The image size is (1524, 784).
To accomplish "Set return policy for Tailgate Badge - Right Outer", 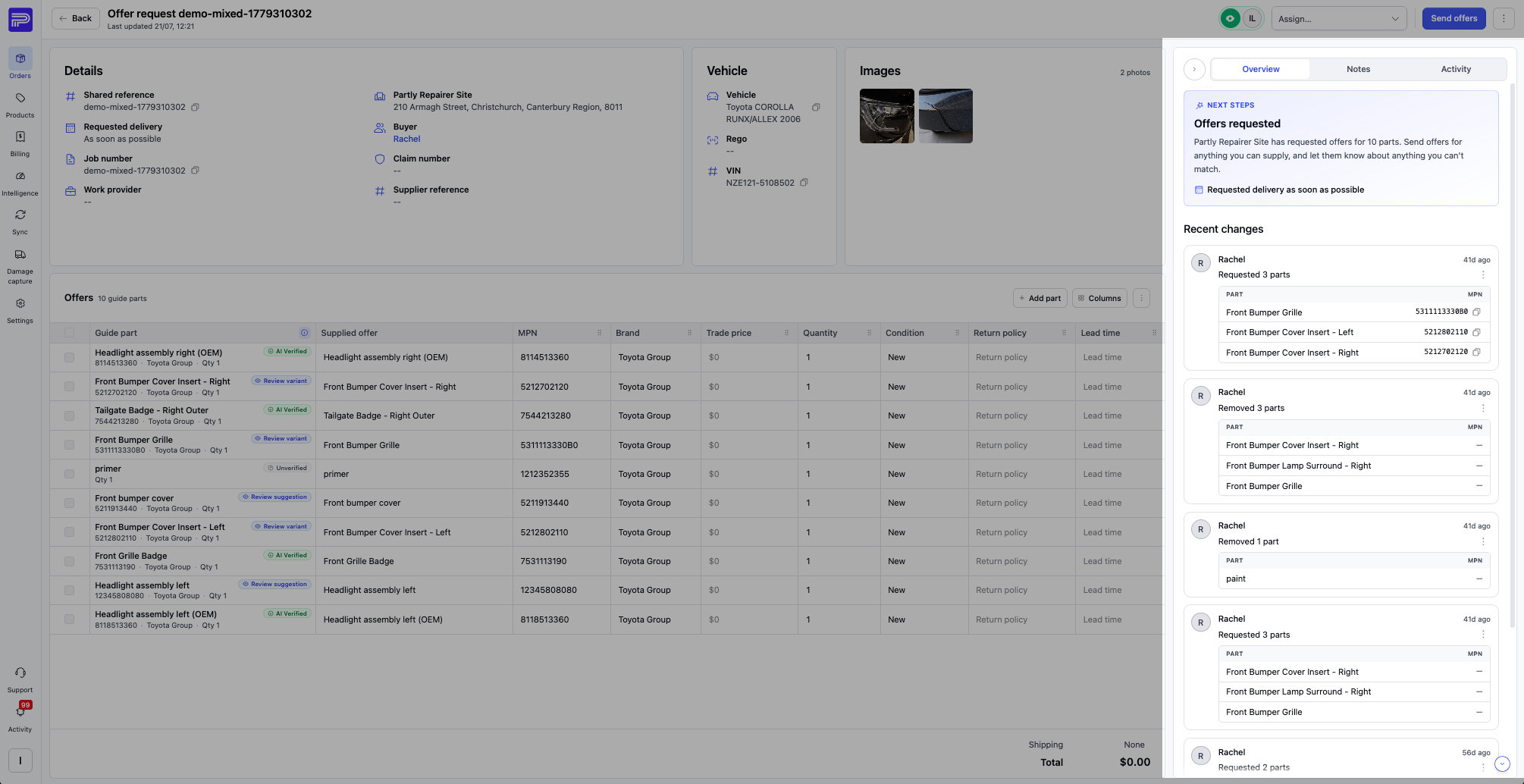I will pyautogui.click(x=1021, y=416).
